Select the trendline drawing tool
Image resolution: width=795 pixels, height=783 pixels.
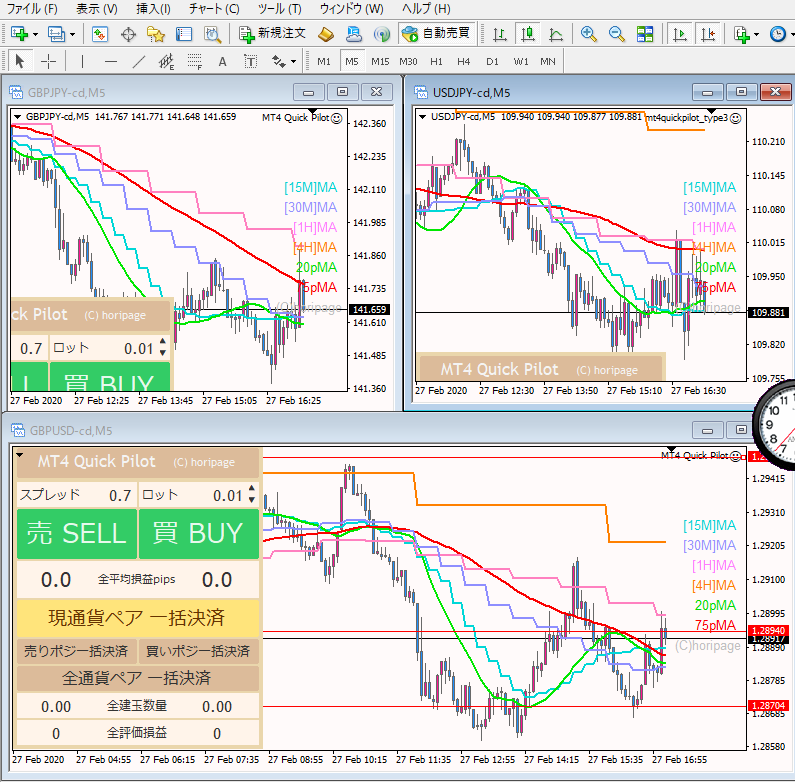138,62
